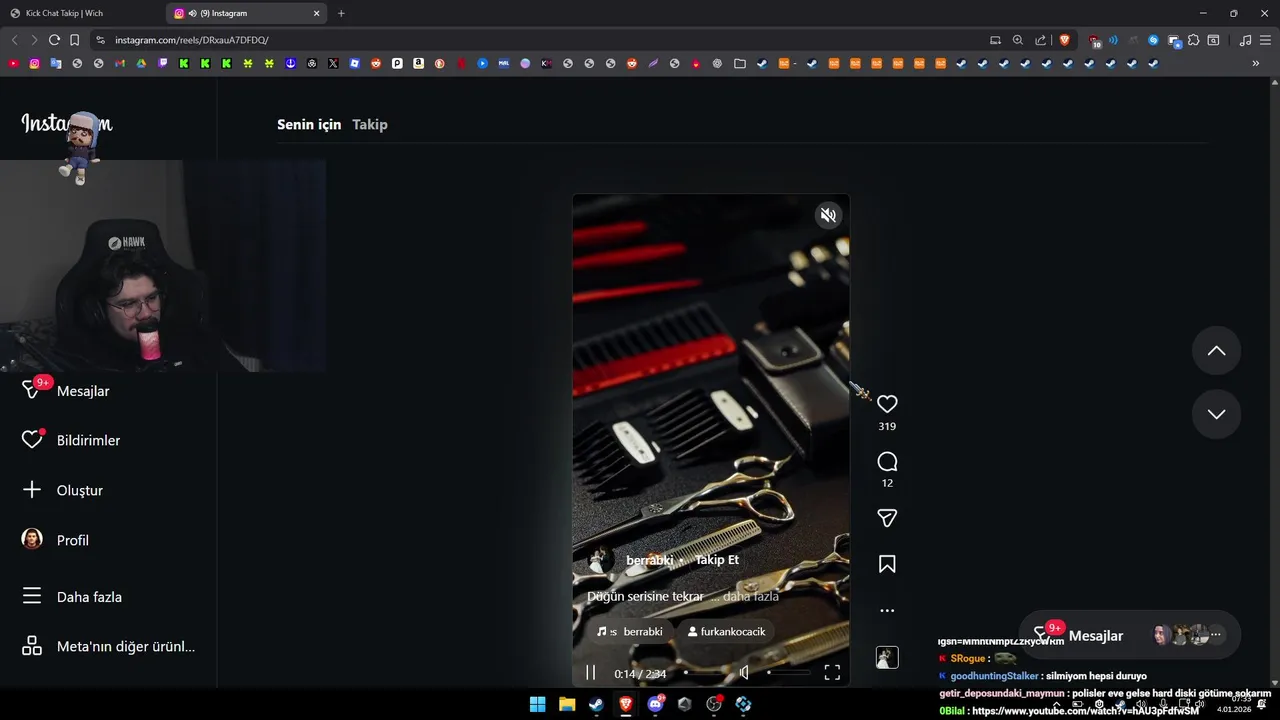Open the audio thumbnail beside the reel
This screenshot has height=720, width=1280.
tap(887, 657)
